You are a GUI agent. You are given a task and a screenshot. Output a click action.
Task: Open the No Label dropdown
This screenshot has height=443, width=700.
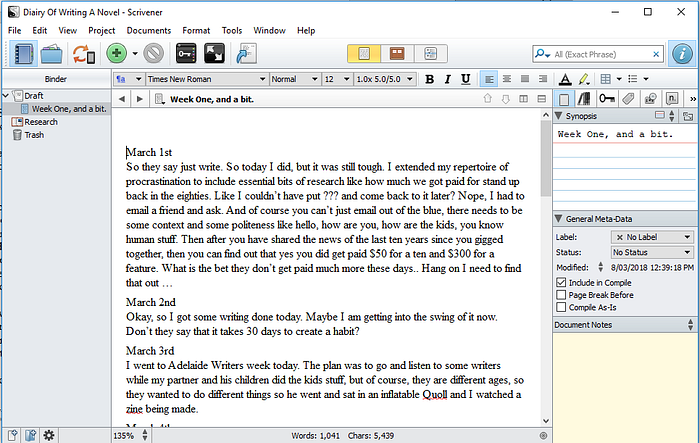tap(652, 237)
